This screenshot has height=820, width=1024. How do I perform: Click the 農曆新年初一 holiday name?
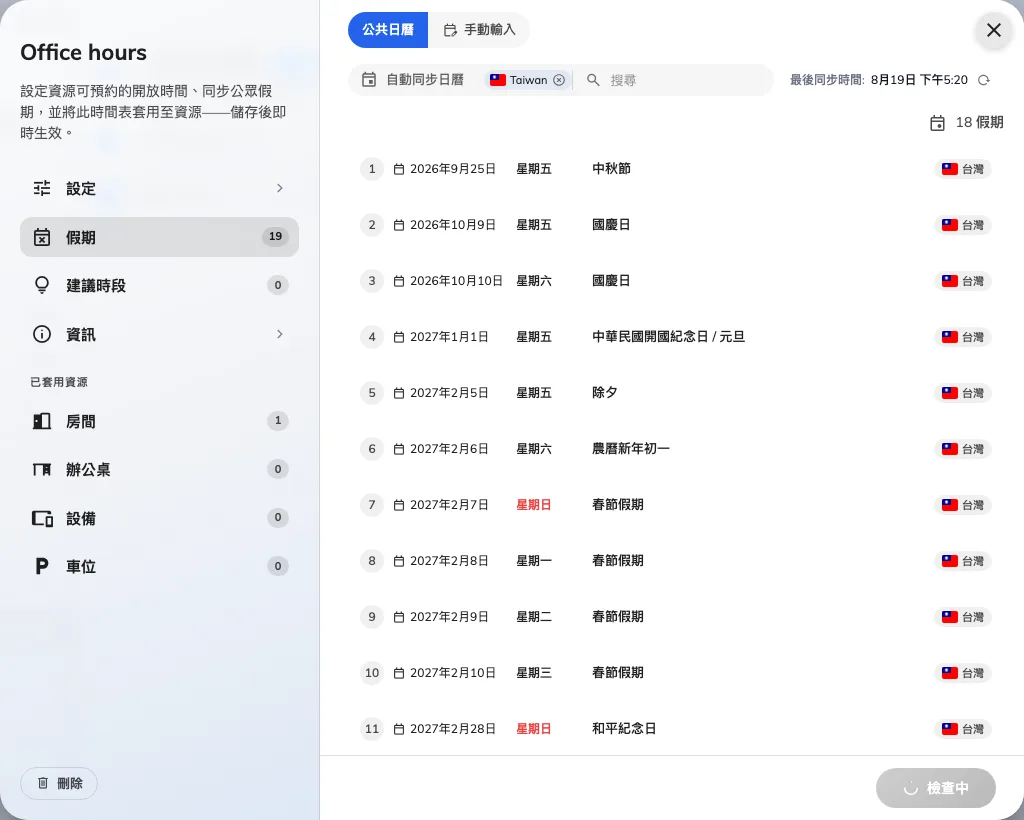pyautogui.click(x=630, y=449)
